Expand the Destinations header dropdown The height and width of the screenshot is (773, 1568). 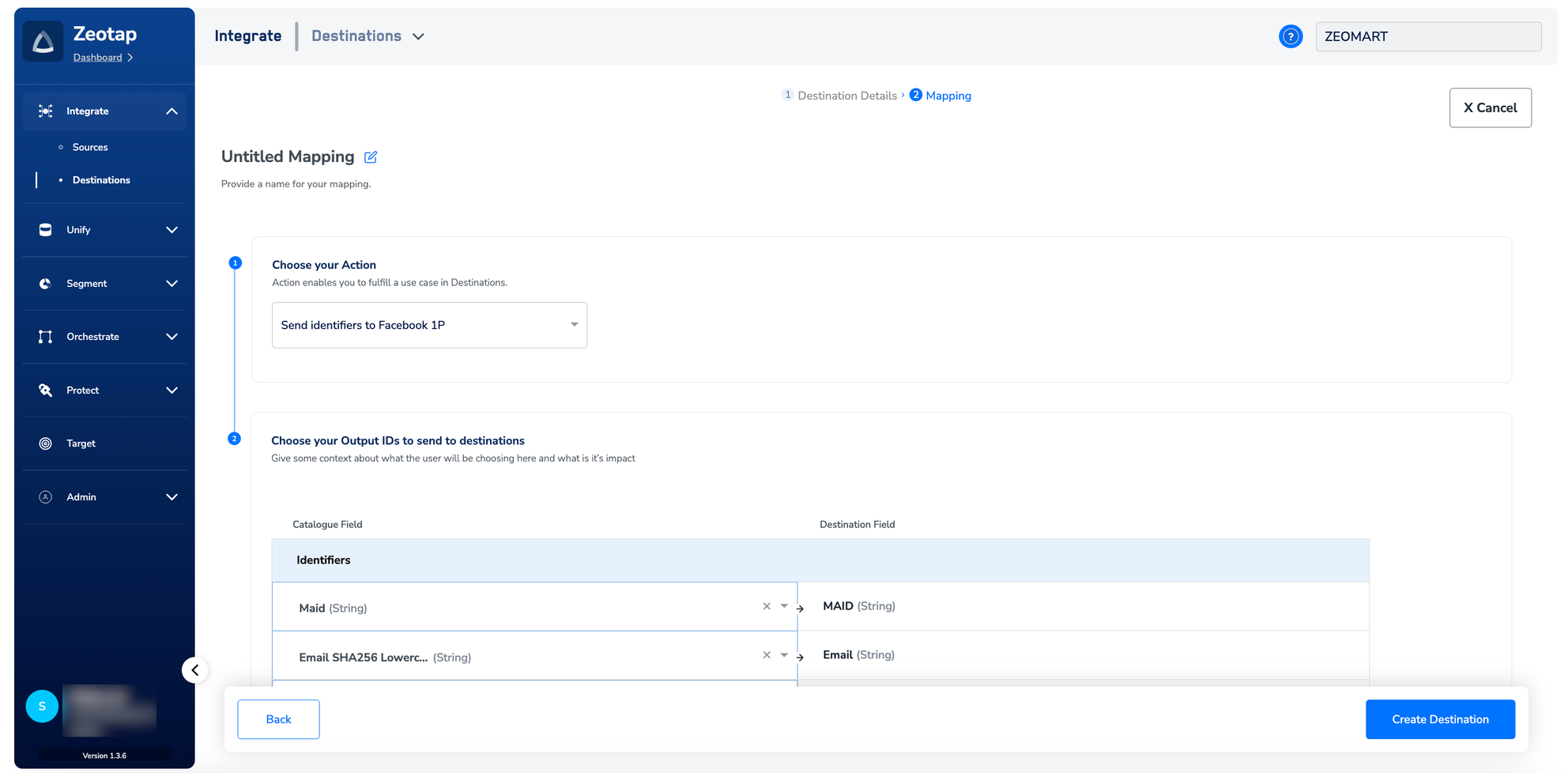coord(418,36)
